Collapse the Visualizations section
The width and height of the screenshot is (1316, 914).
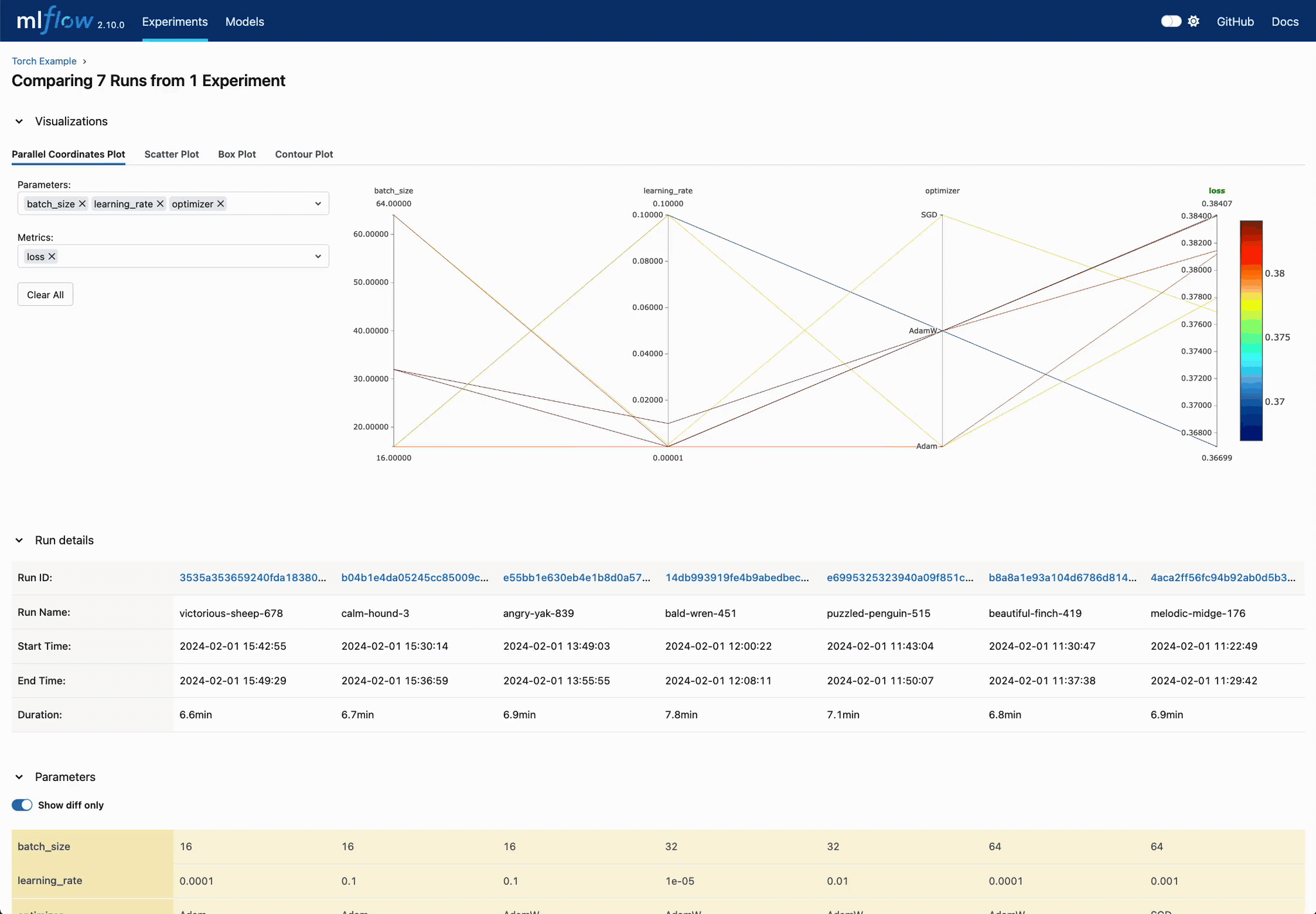click(x=19, y=121)
